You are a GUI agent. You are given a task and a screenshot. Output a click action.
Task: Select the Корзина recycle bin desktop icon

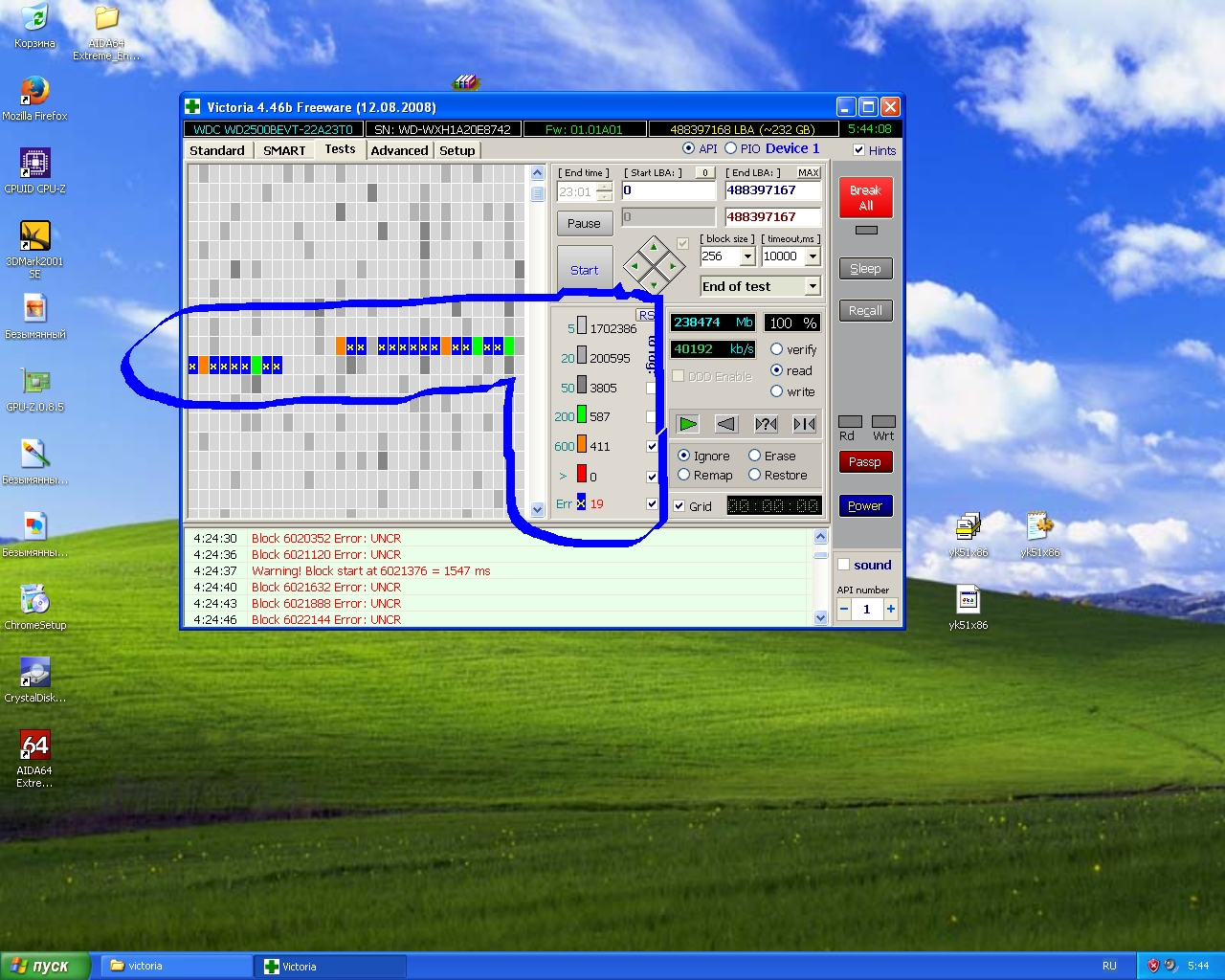tap(34, 27)
